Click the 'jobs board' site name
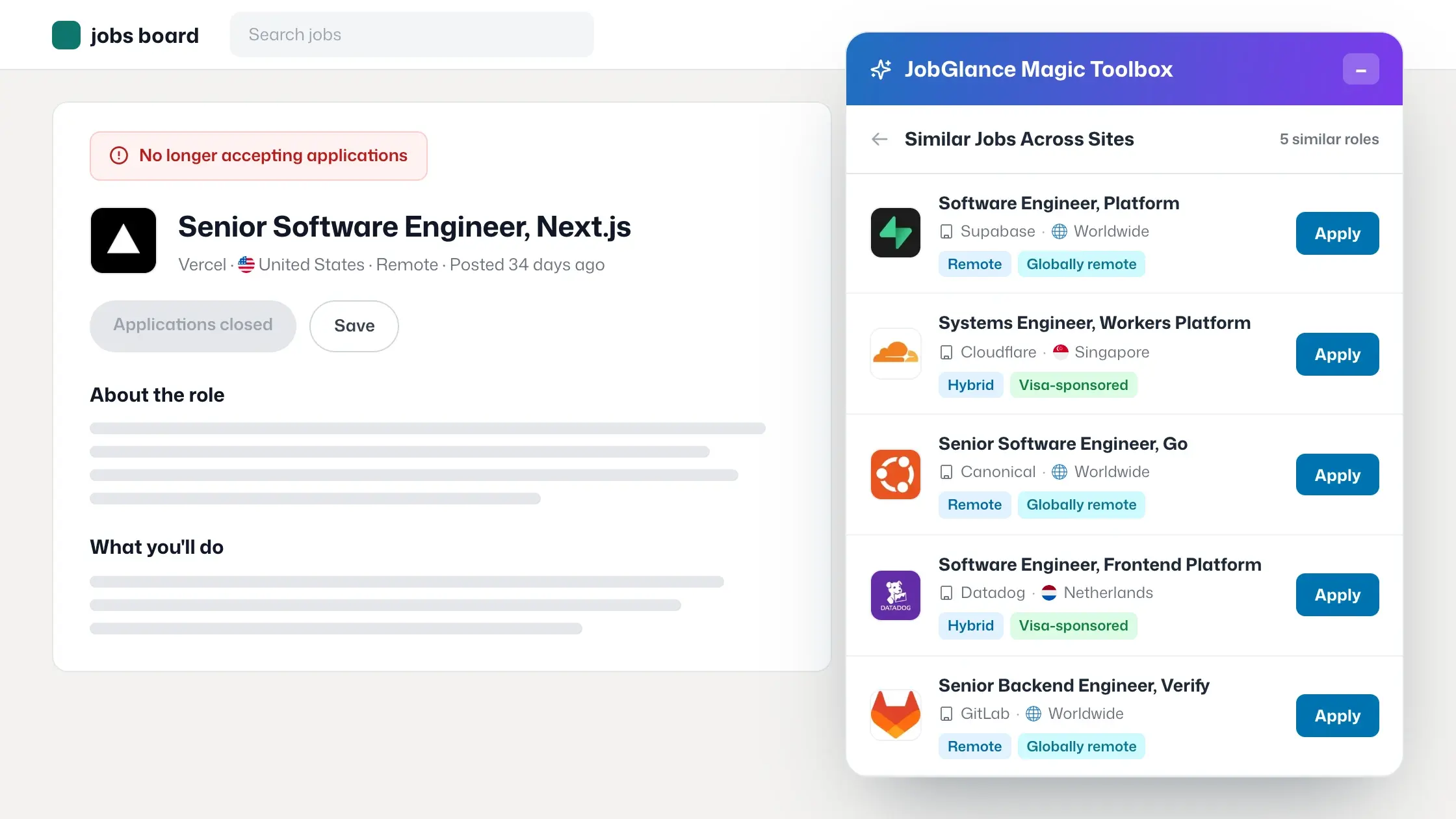The width and height of the screenshot is (1456, 819). pyautogui.click(x=144, y=35)
